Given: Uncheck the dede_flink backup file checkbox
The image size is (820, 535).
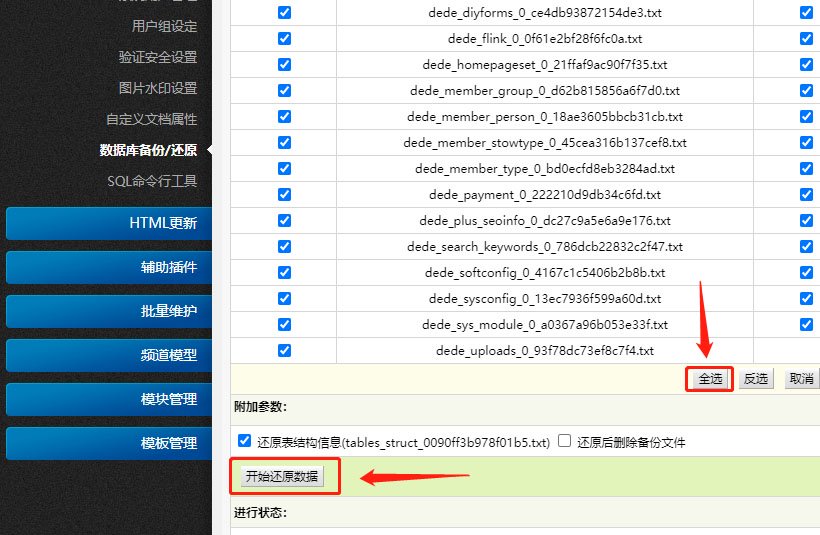Looking at the screenshot, I should point(284,38).
